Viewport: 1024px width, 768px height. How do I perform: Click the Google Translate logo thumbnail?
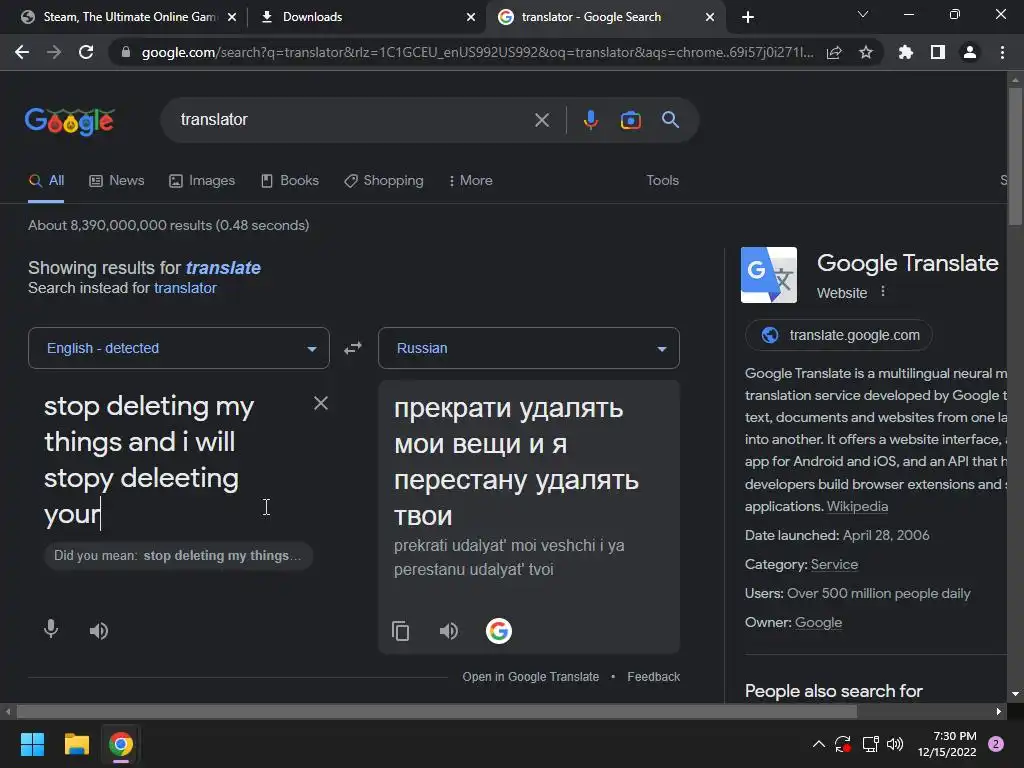[769, 275]
